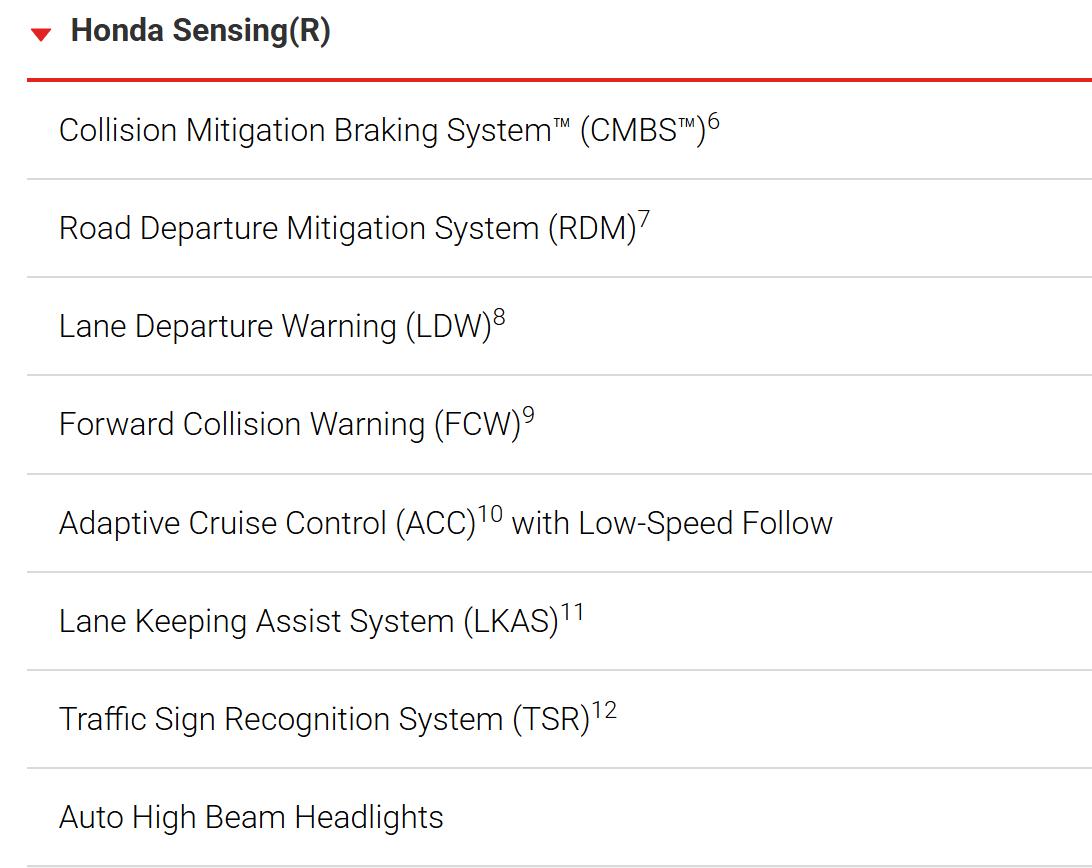Viewport: 1092px width, 868px height.
Task: Select Auto High Beam Headlights row
Action: click(559, 818)
